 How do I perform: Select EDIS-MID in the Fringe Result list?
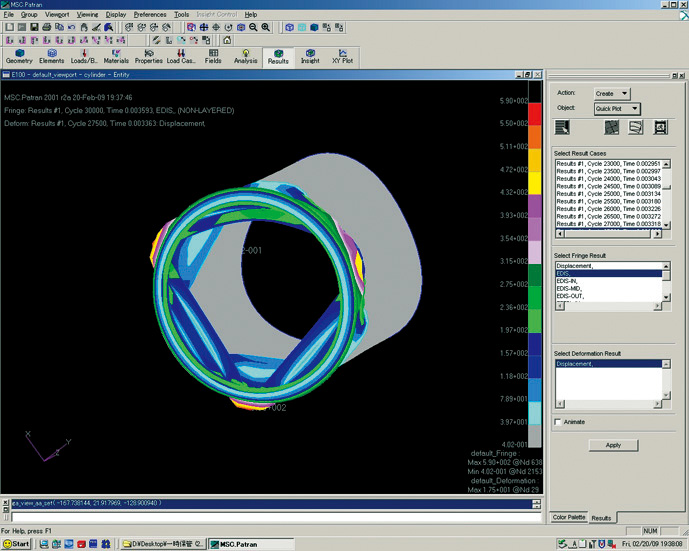click(x=609, y=289)
